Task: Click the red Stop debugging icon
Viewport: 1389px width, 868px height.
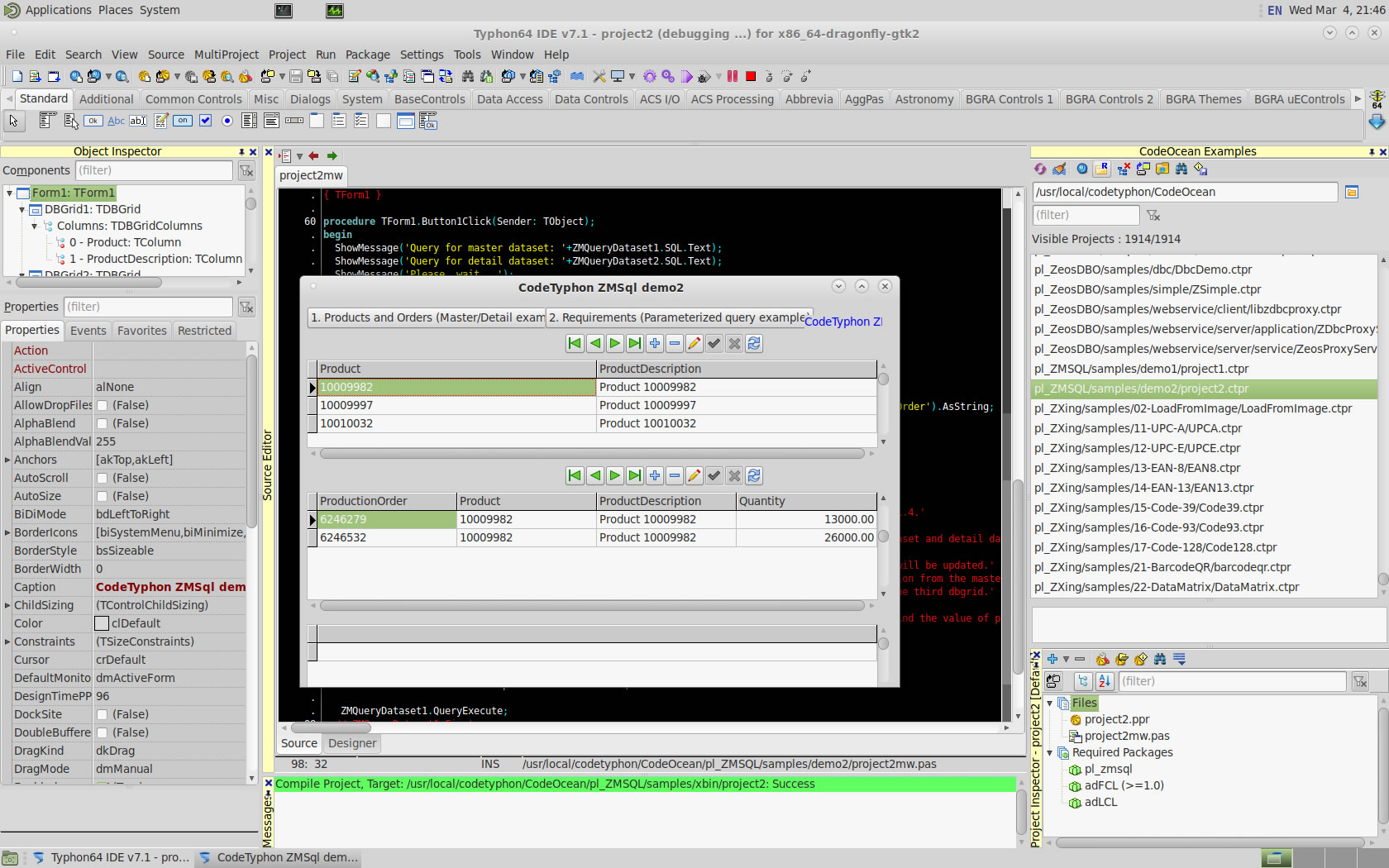Action: tap(751, 76)
